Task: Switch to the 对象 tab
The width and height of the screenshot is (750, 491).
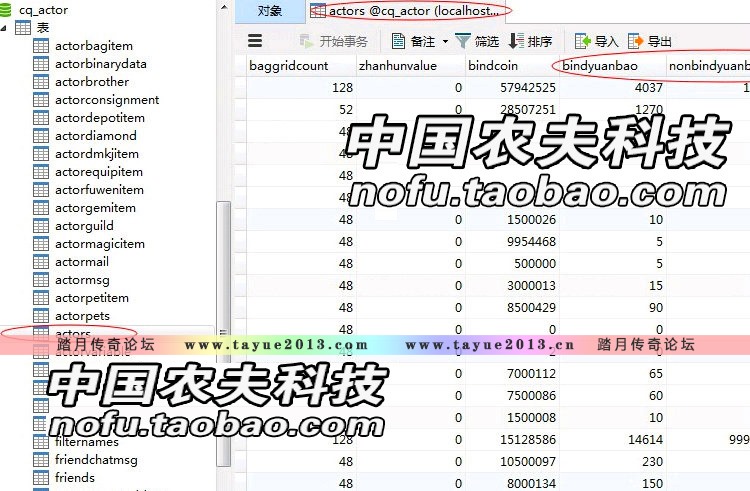Action: pyautogui.click(x=270, y=11)
